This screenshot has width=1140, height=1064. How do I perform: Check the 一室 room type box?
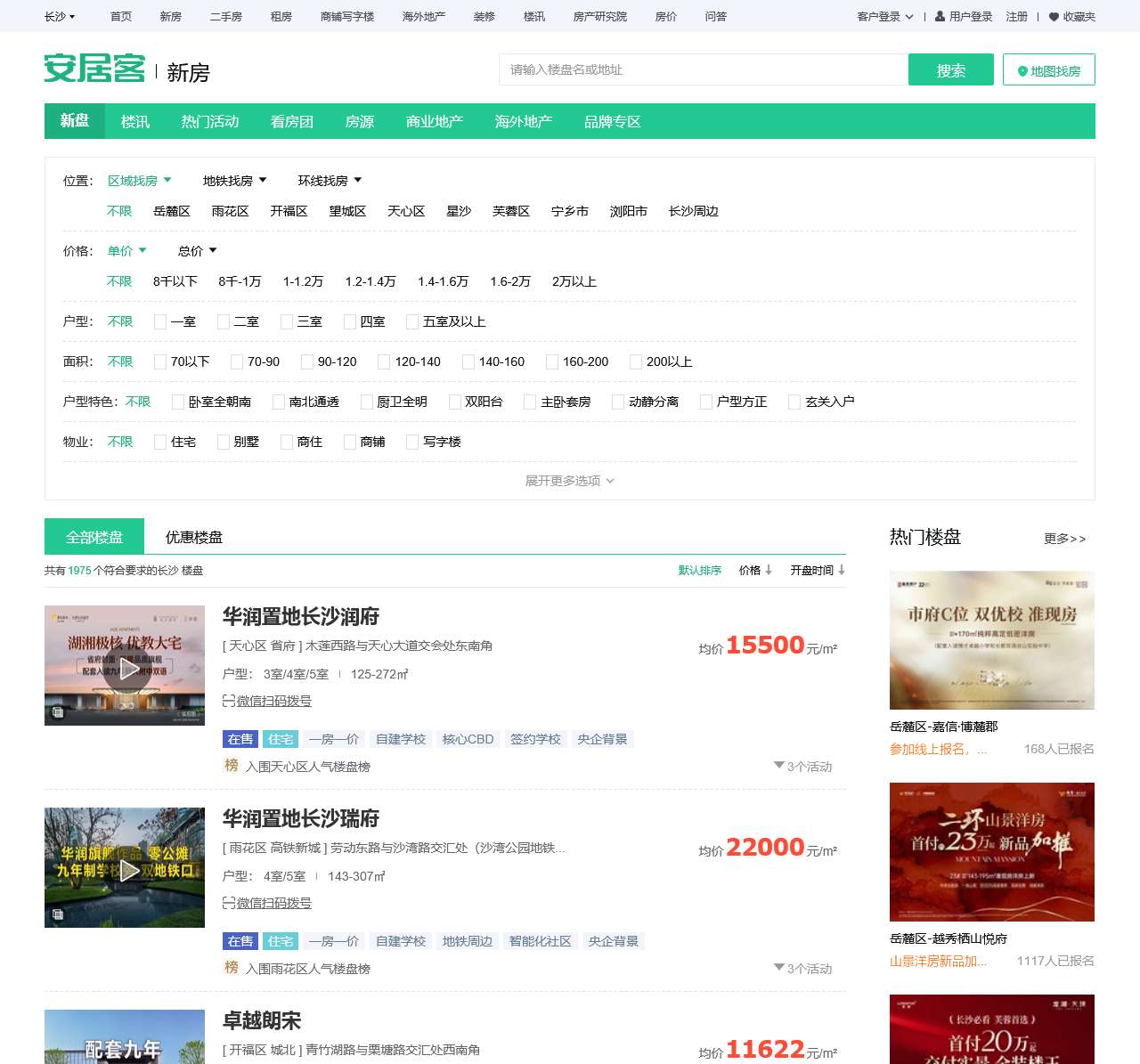click(x=160, y=321)
